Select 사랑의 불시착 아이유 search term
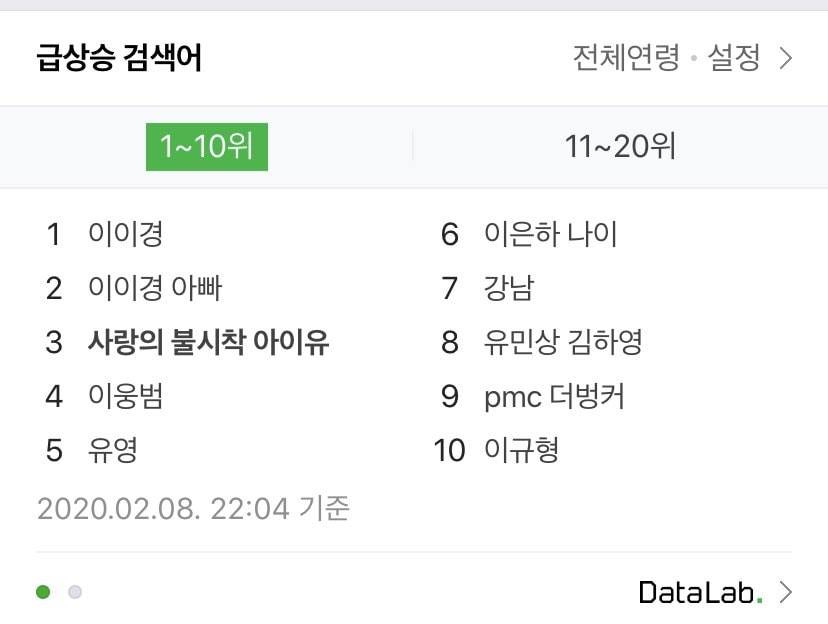The width and height of the screenshot is (828, 624). point(208,343)
